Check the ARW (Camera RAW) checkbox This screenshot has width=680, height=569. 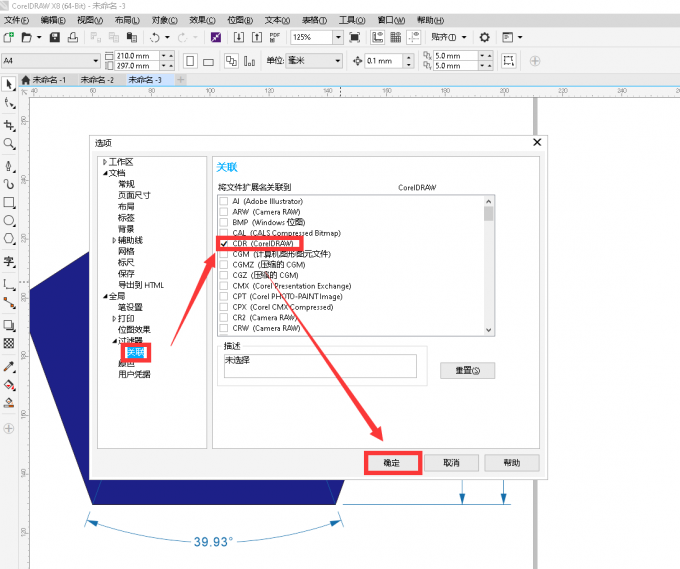pyautogui.click(x=224, y=212)
